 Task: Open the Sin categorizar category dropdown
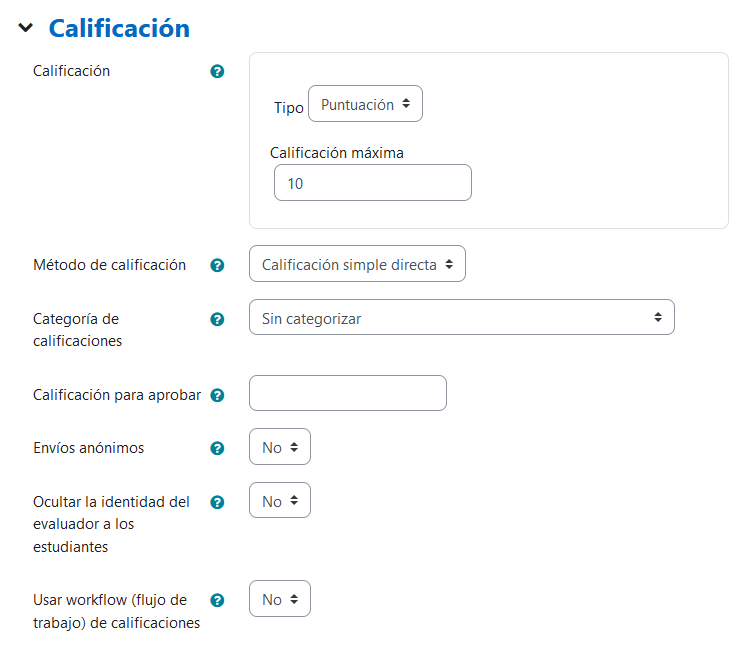[462, 317]
